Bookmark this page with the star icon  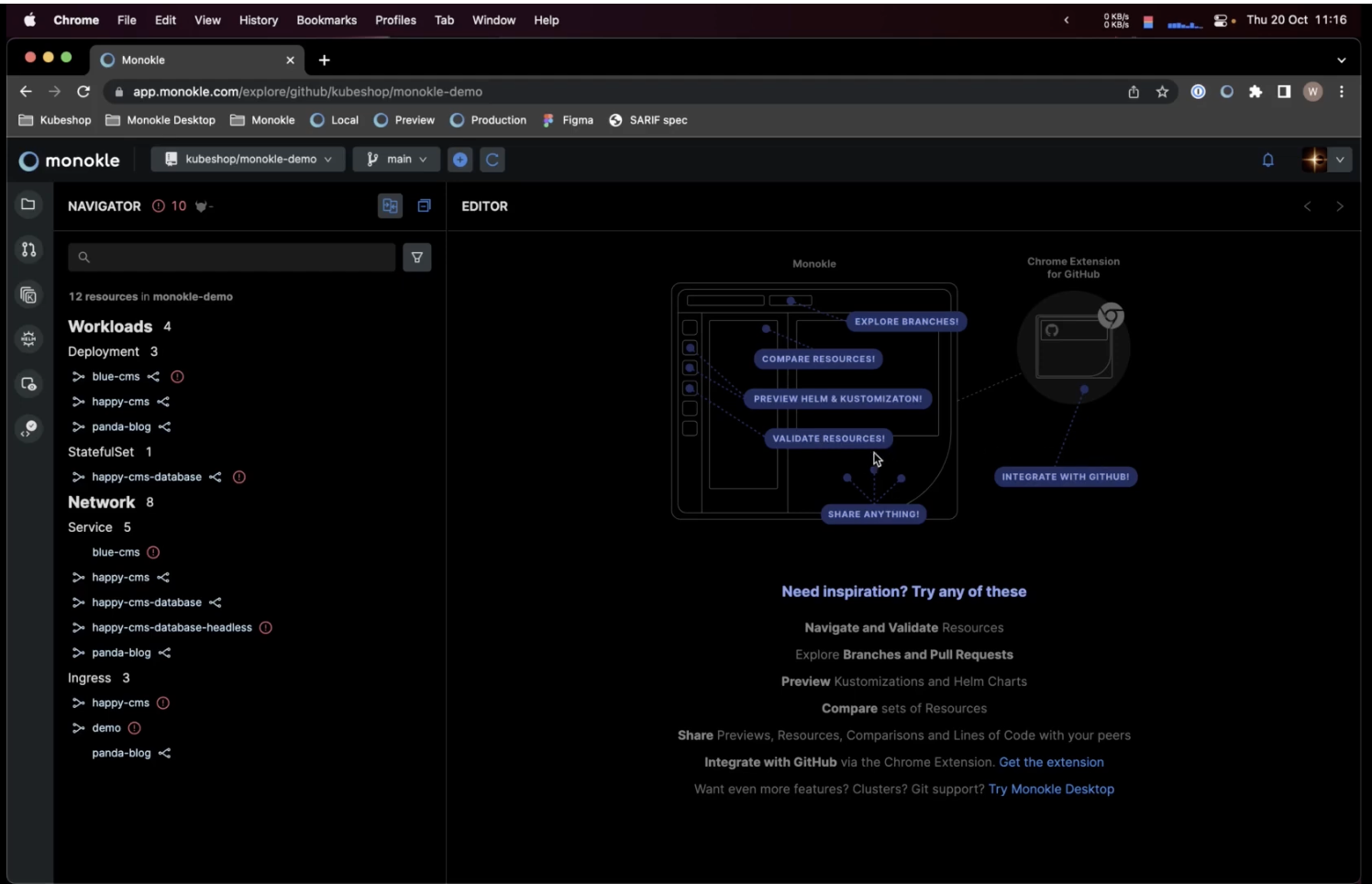[1162, 92]
